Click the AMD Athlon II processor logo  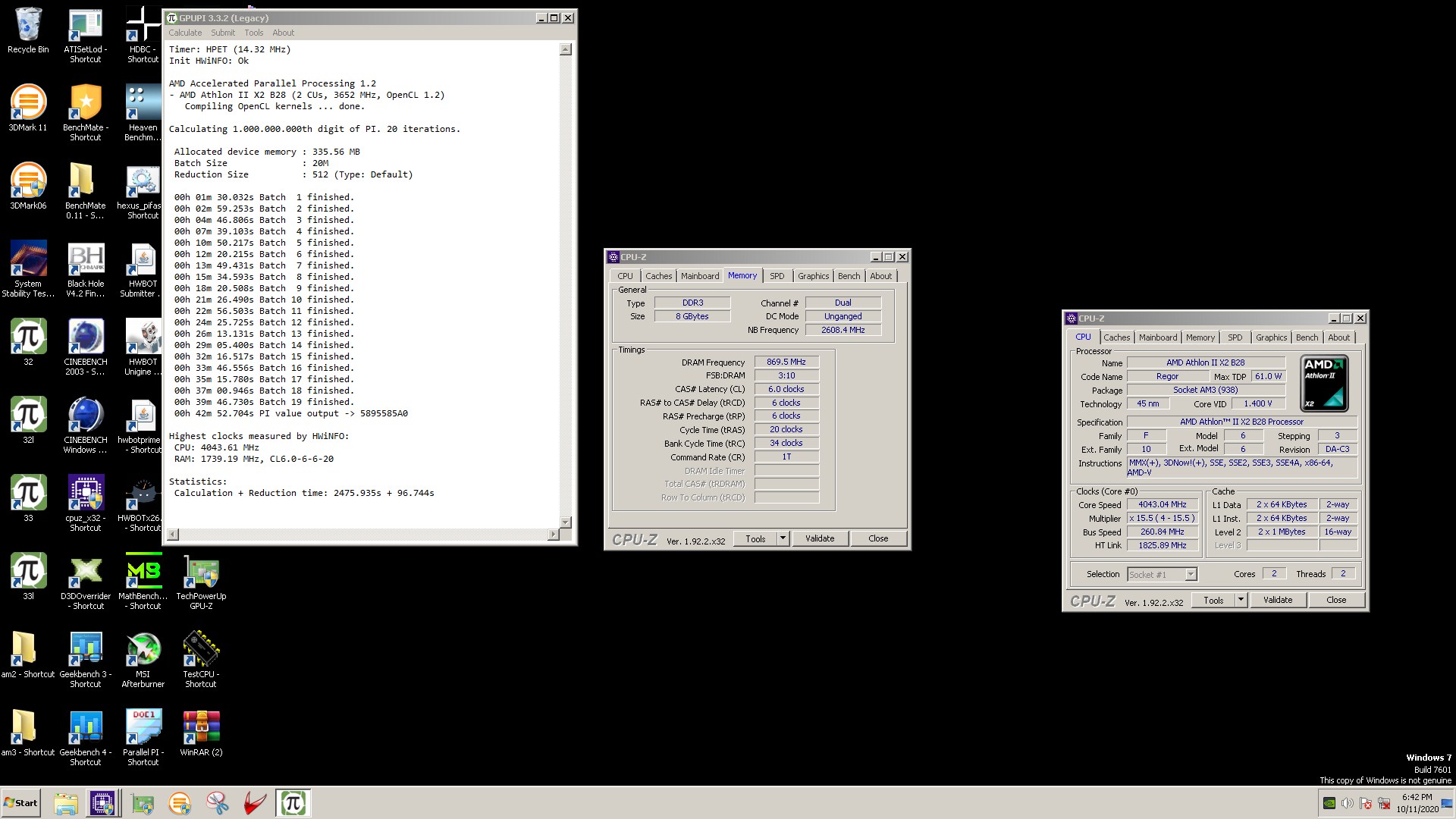(1324, 383)
